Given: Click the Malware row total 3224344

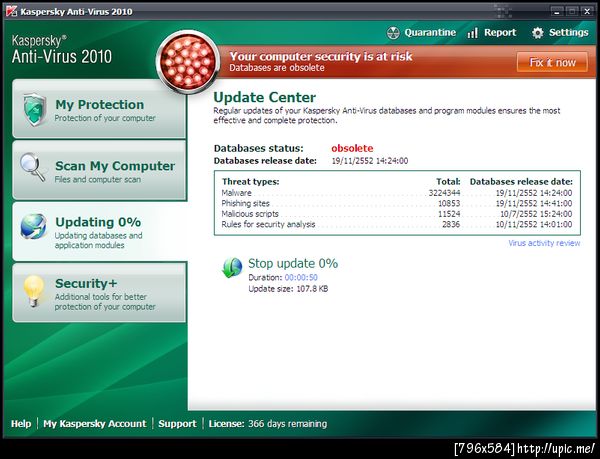Looking at the screenshot, I should (444, 193).
